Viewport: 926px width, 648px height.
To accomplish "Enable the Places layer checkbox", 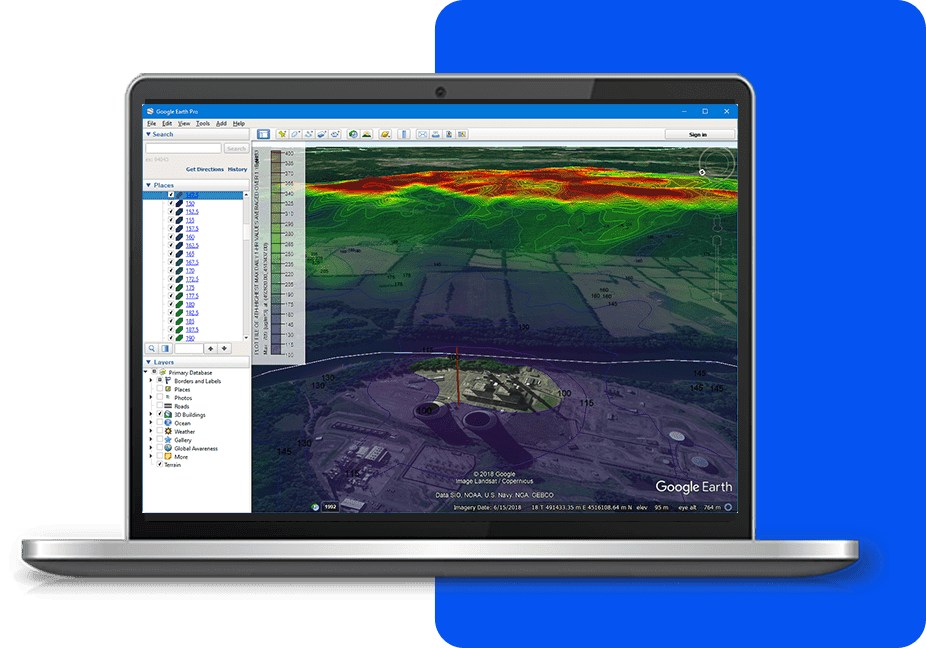I will [x=159, y=389].
